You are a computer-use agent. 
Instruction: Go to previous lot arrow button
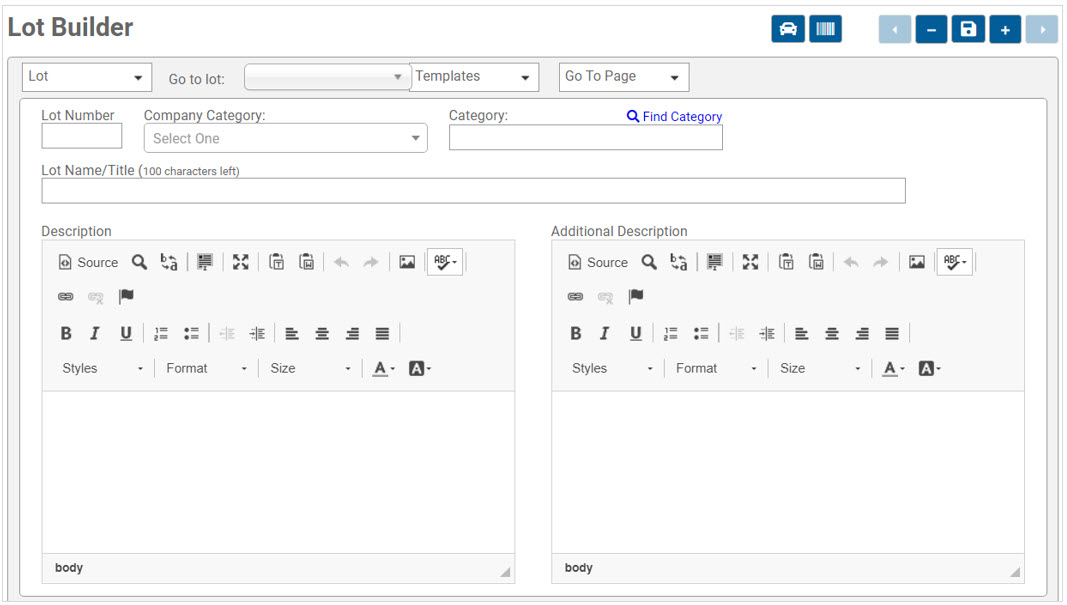click(894, 29)
